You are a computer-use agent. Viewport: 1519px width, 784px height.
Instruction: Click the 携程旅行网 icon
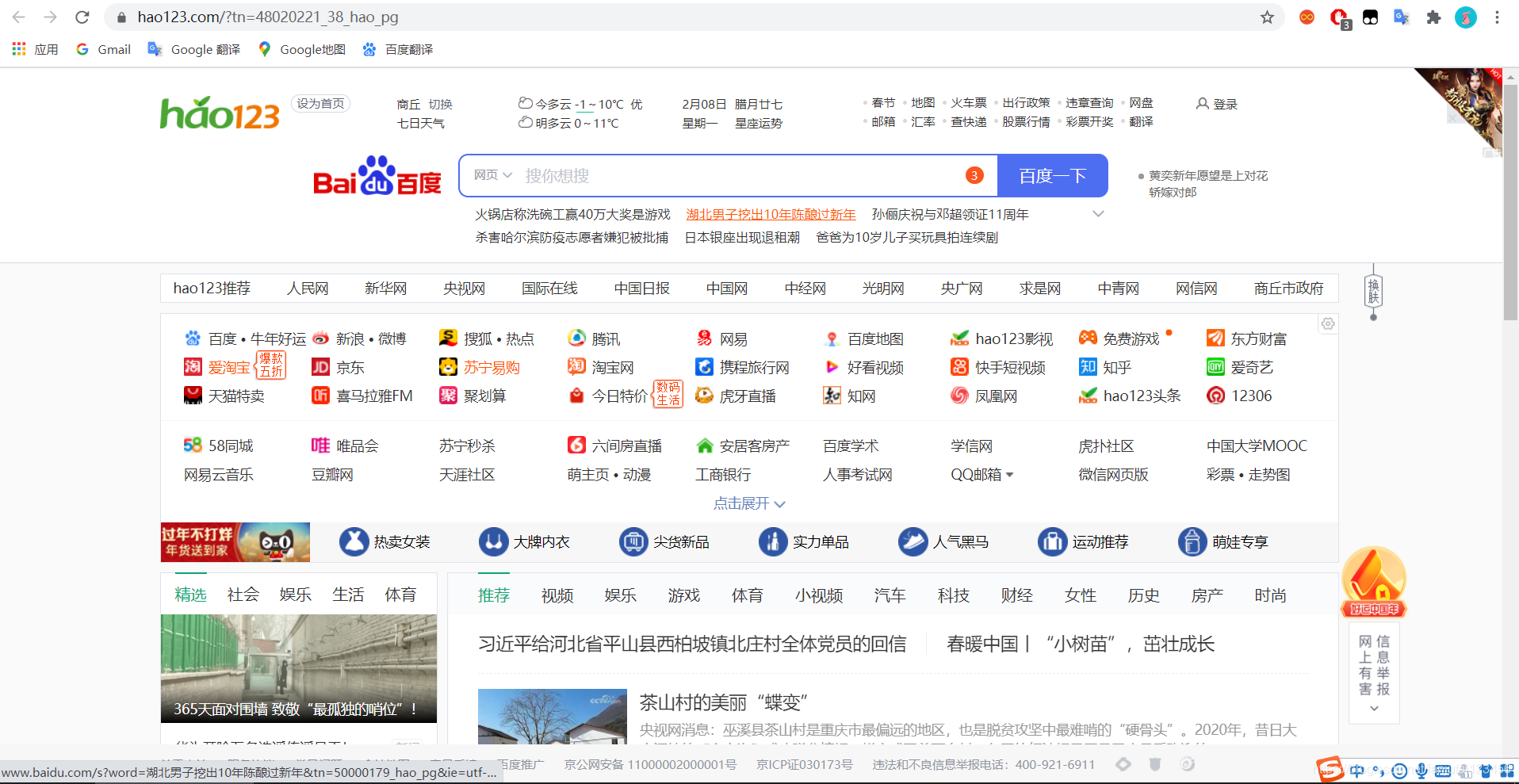pos(704,367)
